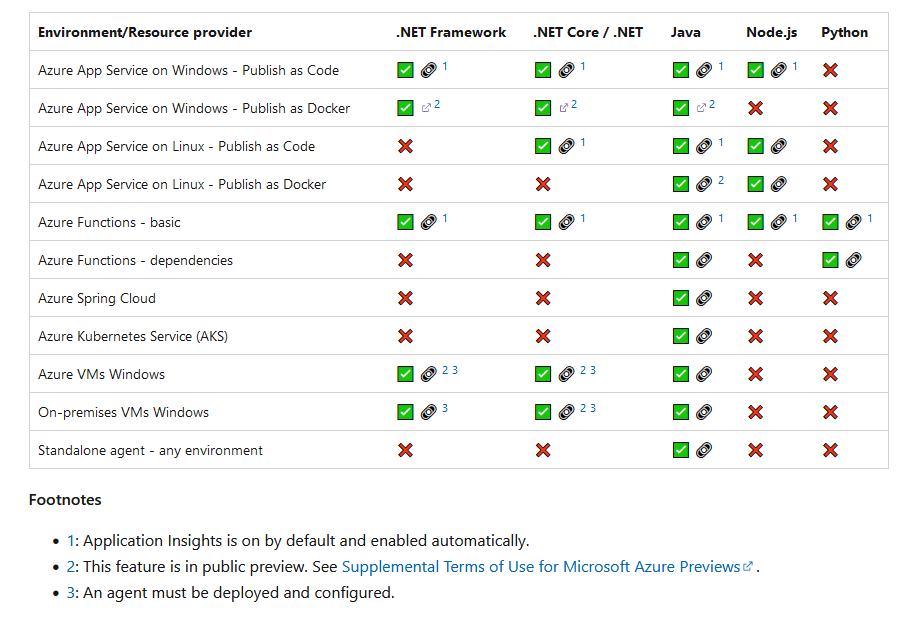Open footnote 2 next to Java Linux Docker link
Viewport: 906px width, 617px height.
coord(721,180)
